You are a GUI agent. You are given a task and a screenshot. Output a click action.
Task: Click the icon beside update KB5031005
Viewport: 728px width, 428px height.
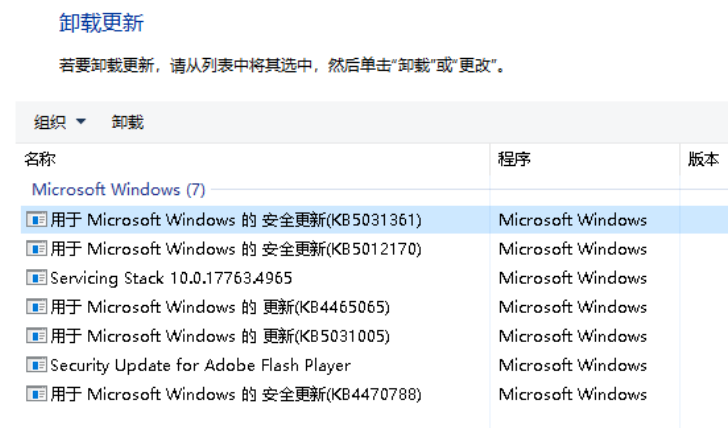[37, 336]
